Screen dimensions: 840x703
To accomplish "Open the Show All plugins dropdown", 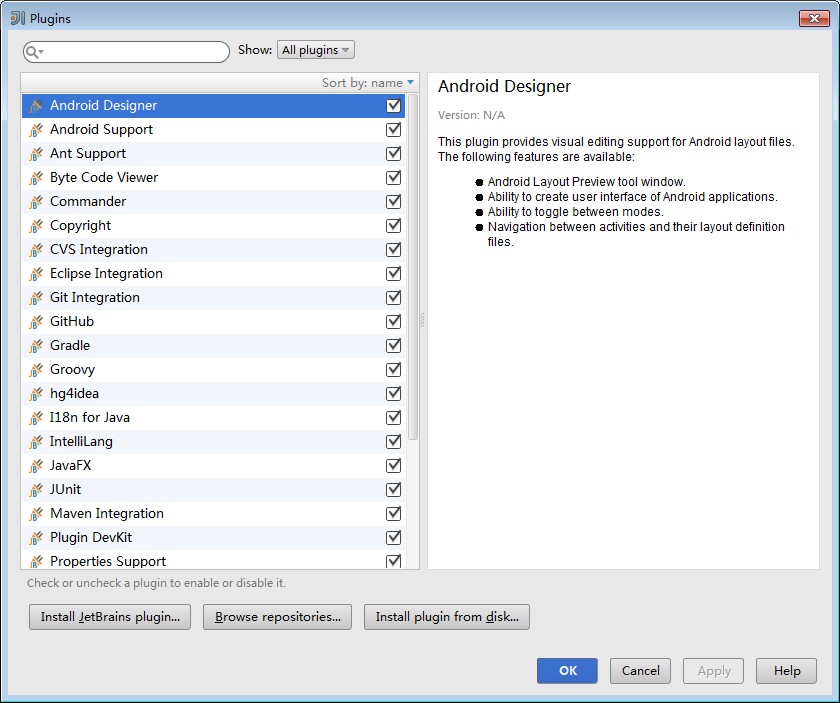I will pos(315,49).
